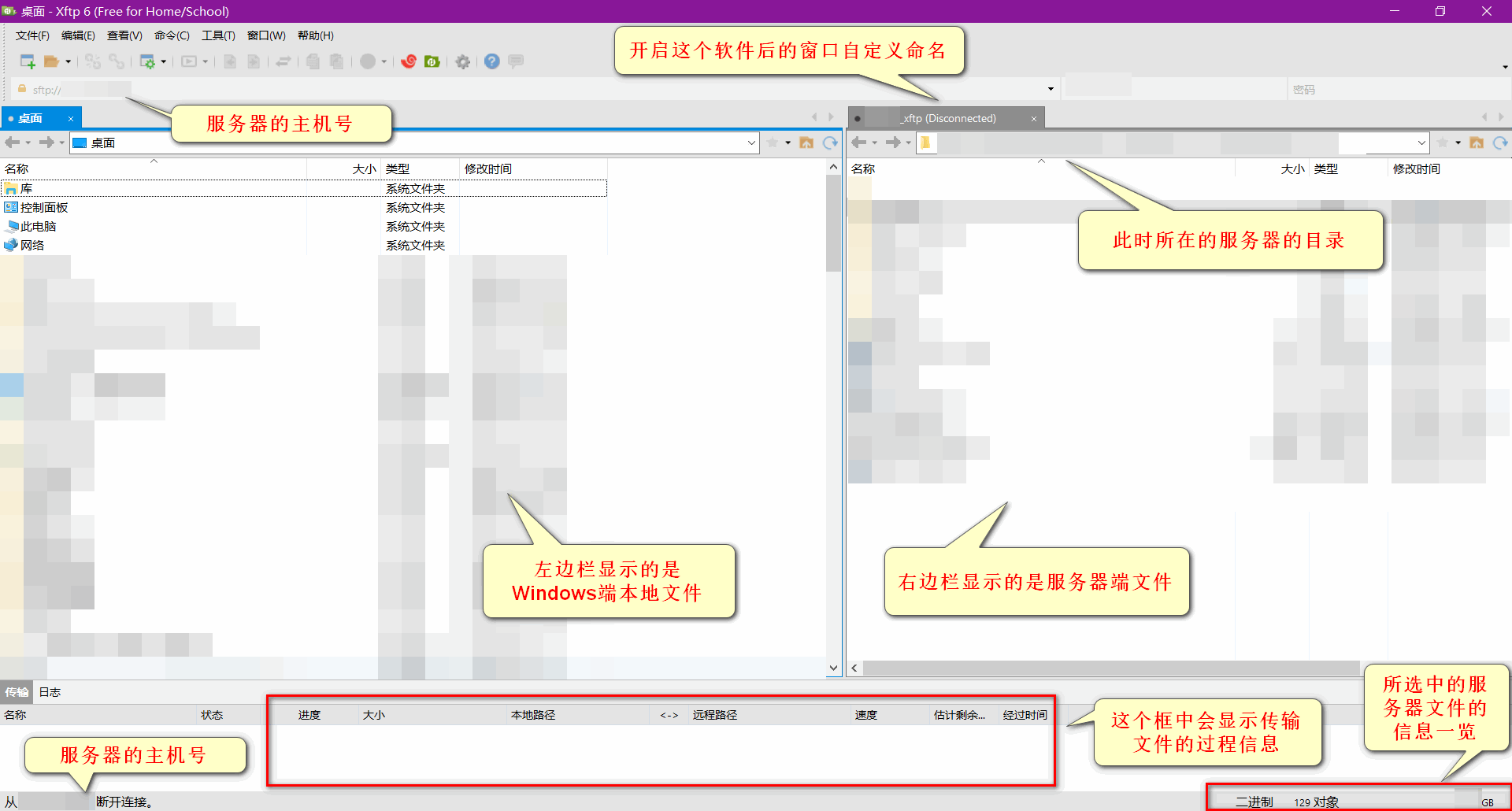Expand the remote path dropdown arrow
The width and height of the screenshot is (1512, 811).
pyautogui.click(x=1421, y=143)
